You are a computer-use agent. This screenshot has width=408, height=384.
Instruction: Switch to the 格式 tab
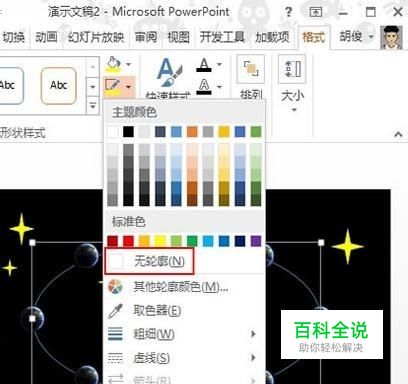(313, 37)
